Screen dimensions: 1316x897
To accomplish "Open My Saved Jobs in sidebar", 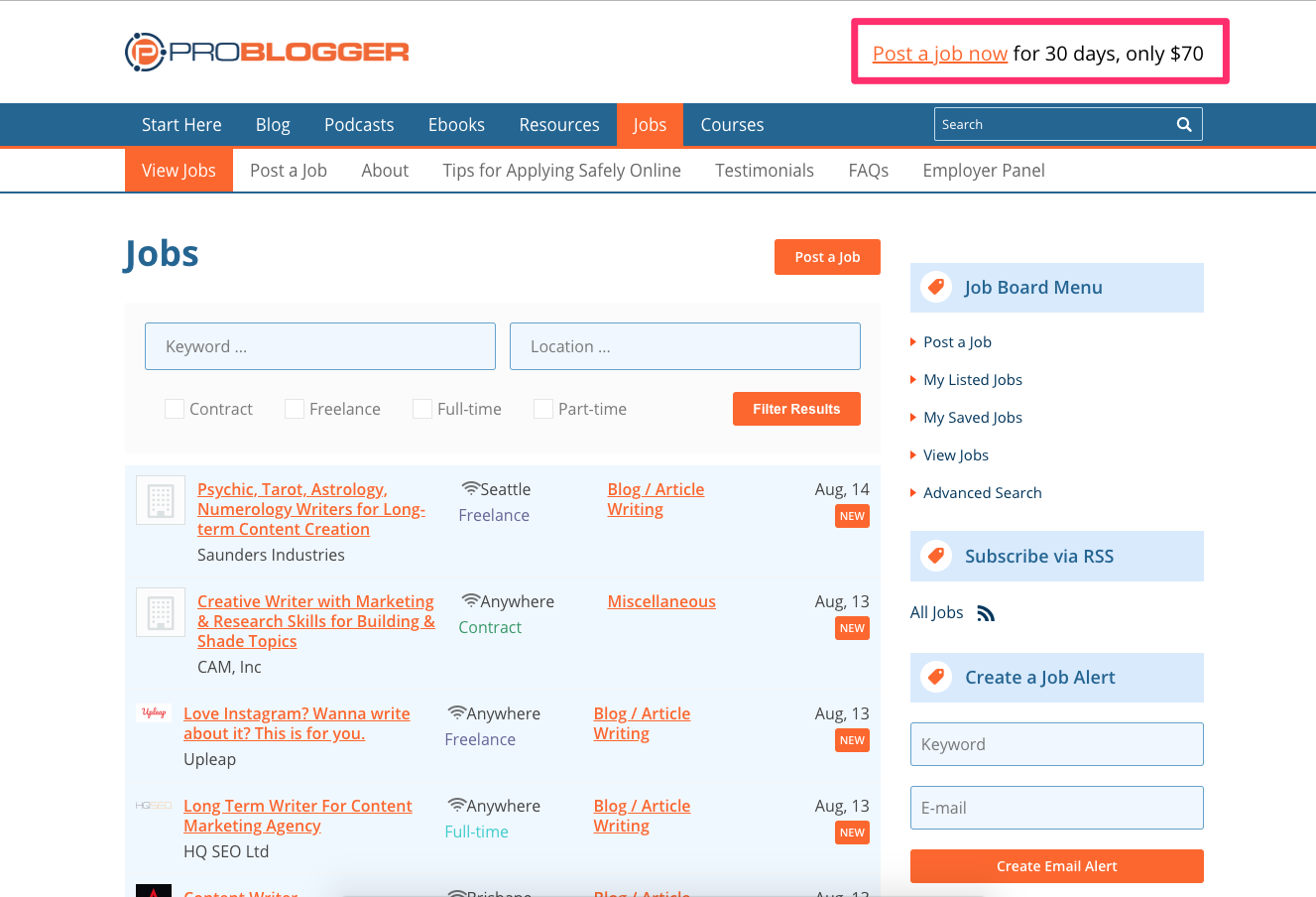I will pyautogui.click(x=973, y=418).
